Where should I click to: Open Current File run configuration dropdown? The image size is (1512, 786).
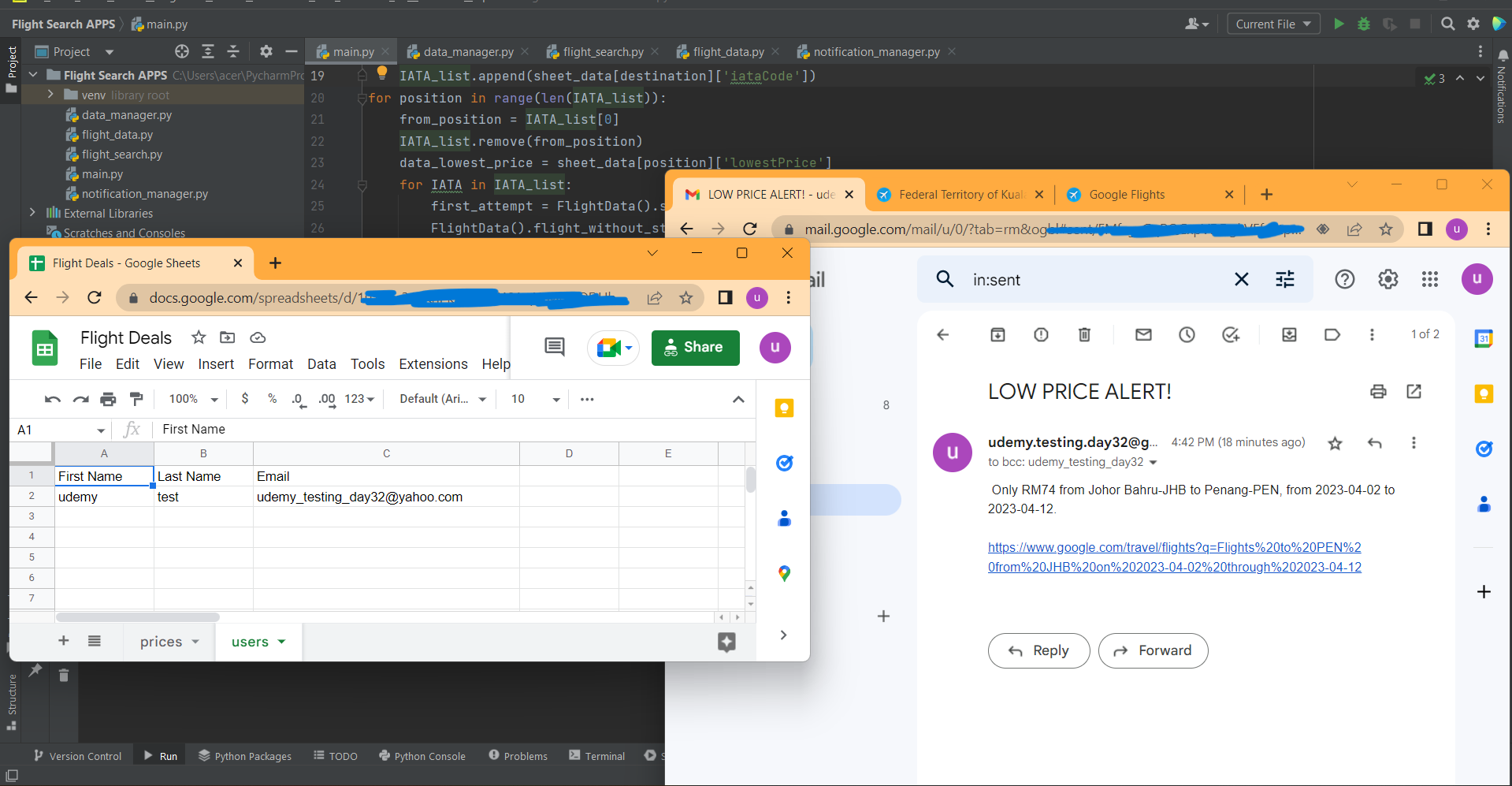[1273, 24]
